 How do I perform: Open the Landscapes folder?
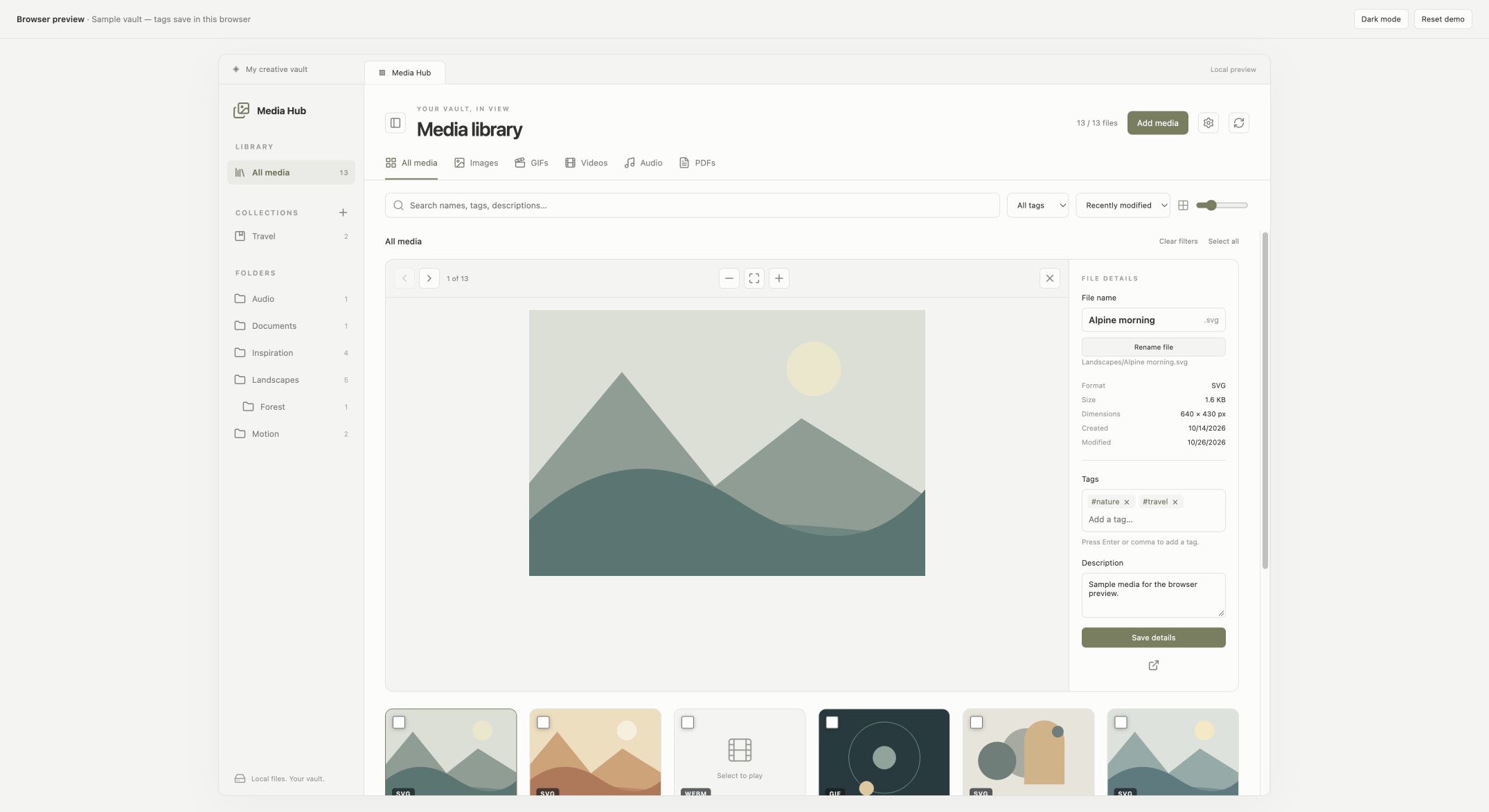(x=291, y=380)
